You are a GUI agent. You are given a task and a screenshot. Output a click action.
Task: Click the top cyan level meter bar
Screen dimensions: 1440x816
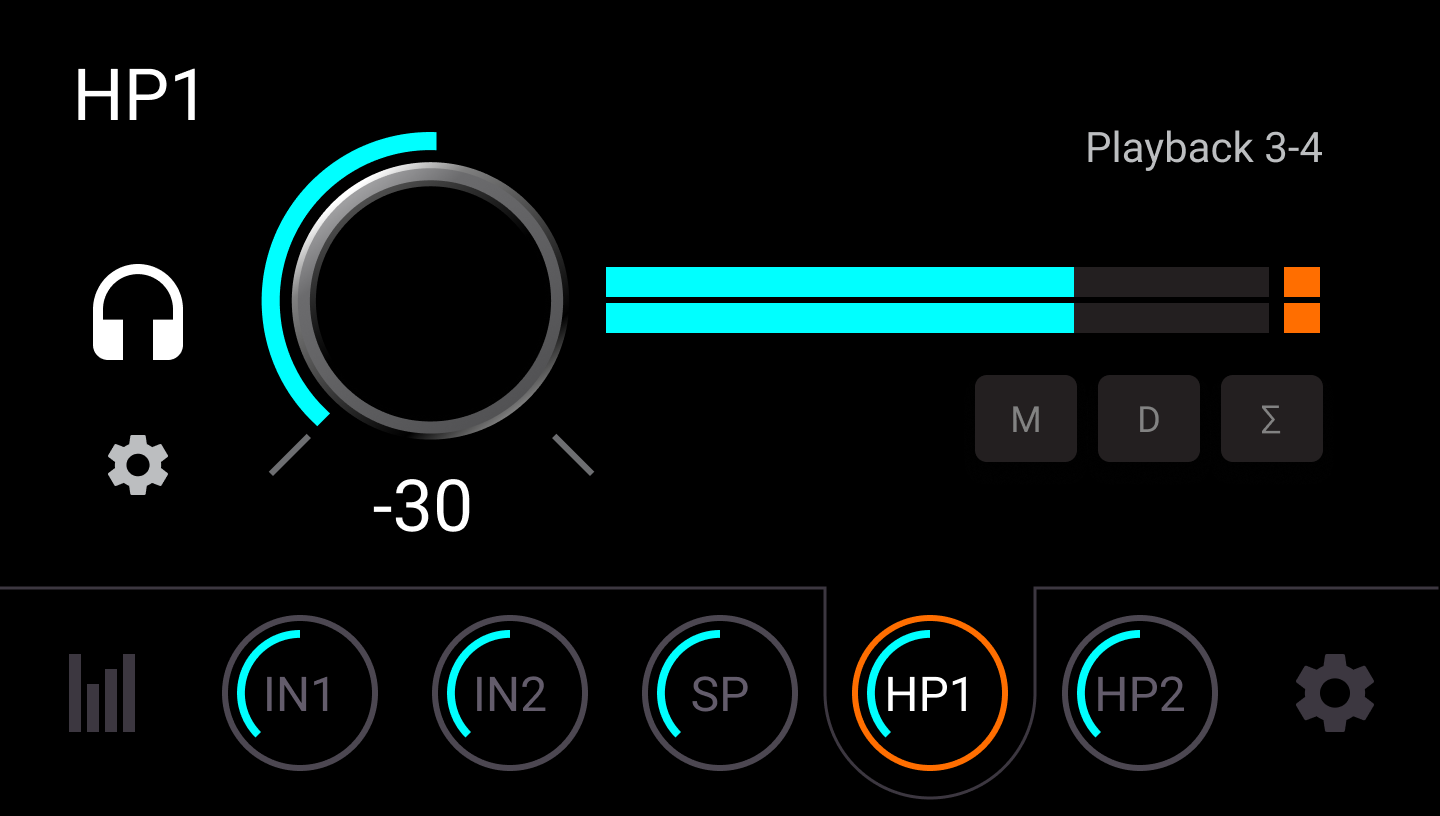[937, 282]
